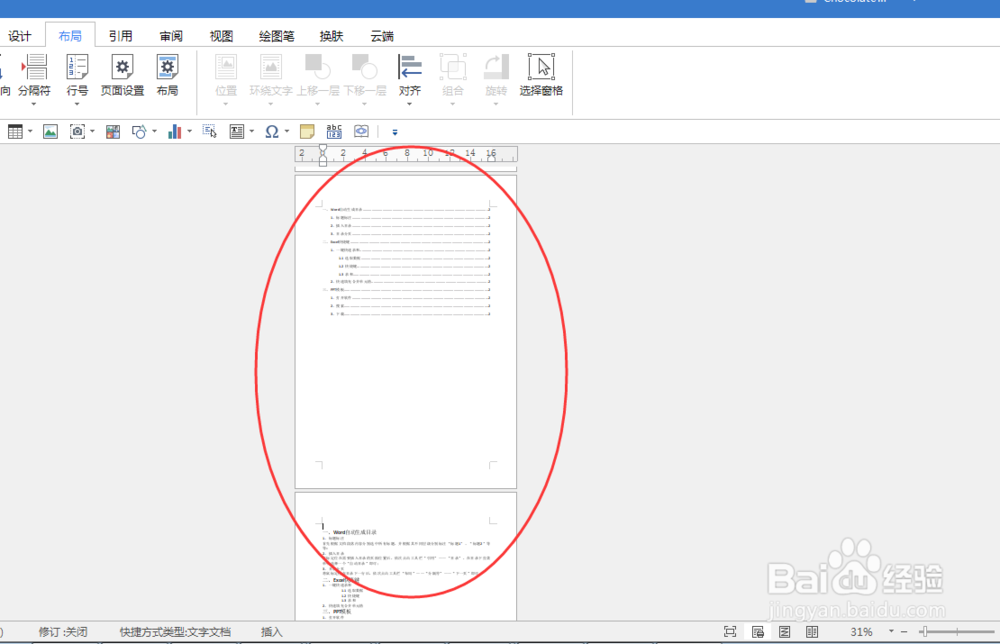
Task: Click 插入 insert mode in status bar
Action: (x=272, y=632)
